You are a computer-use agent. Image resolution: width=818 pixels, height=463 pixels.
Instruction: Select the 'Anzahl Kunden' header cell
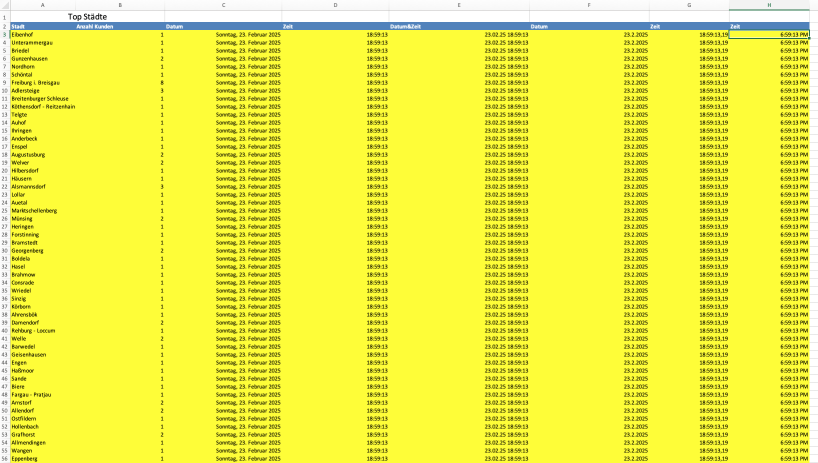[x=96, y=26]
